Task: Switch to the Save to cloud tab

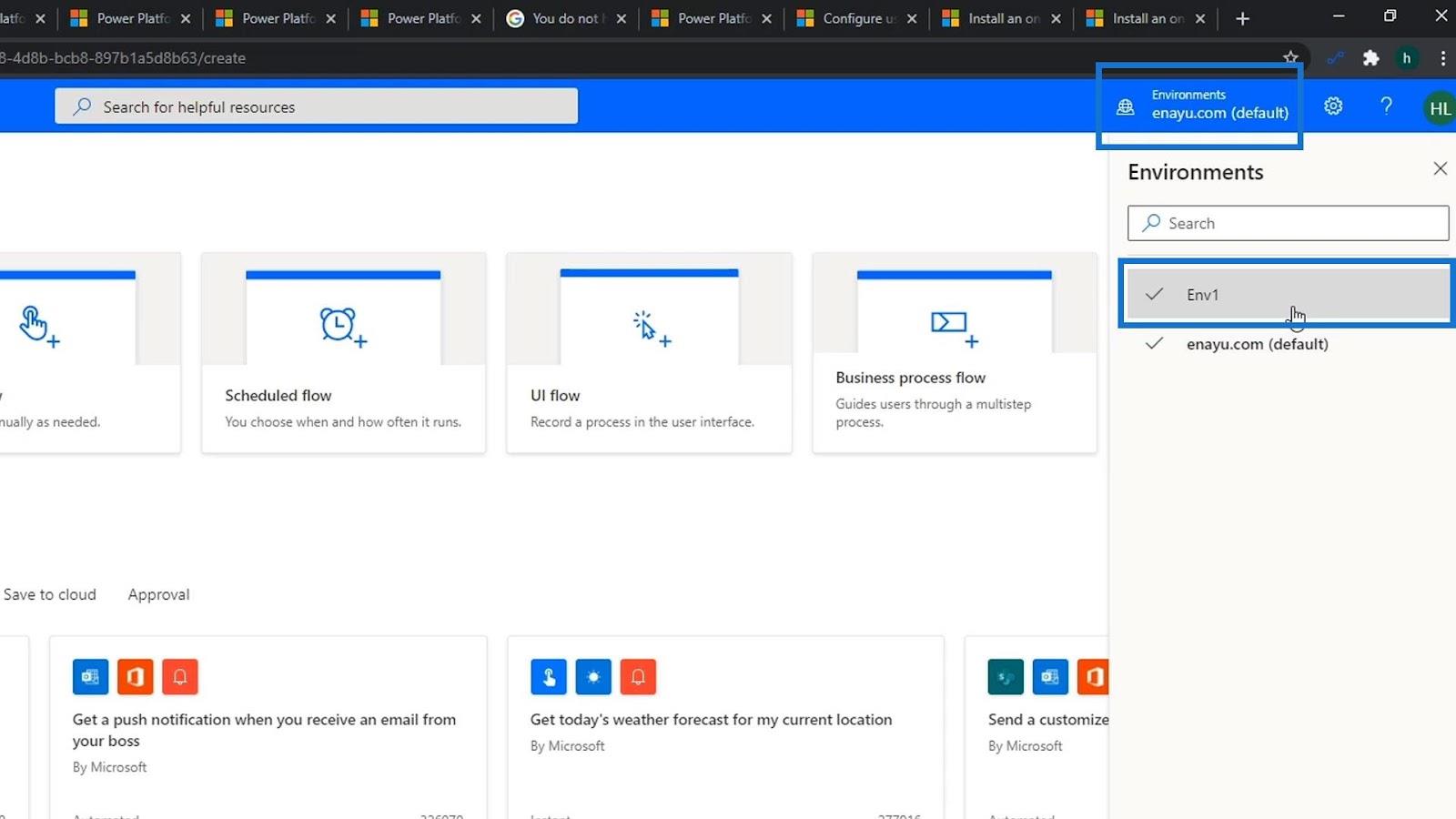Action: tap(49, 594)
